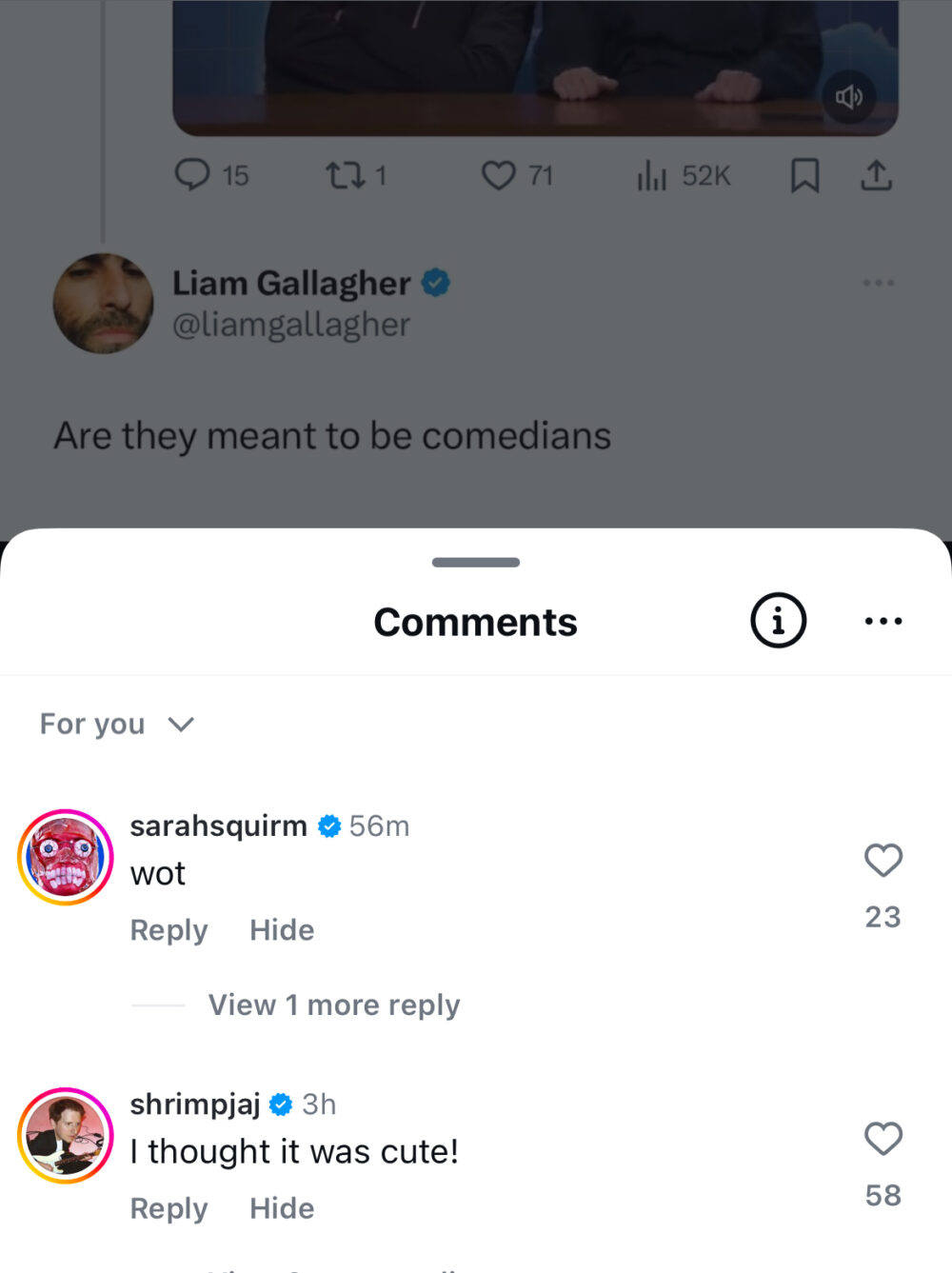The height and width of the screenshot is (1273, 952).
Task: Tap the share upload icon
Action: (876, 175)
